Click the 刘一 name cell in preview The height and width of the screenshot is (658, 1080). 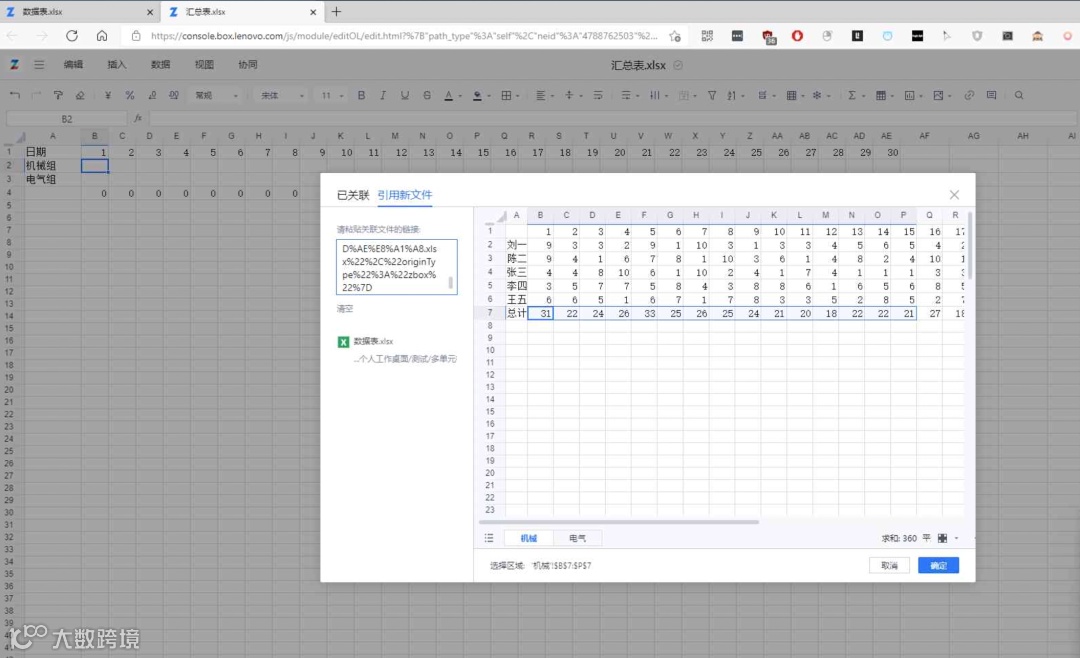pyautogui.click(x=517, y=245)
